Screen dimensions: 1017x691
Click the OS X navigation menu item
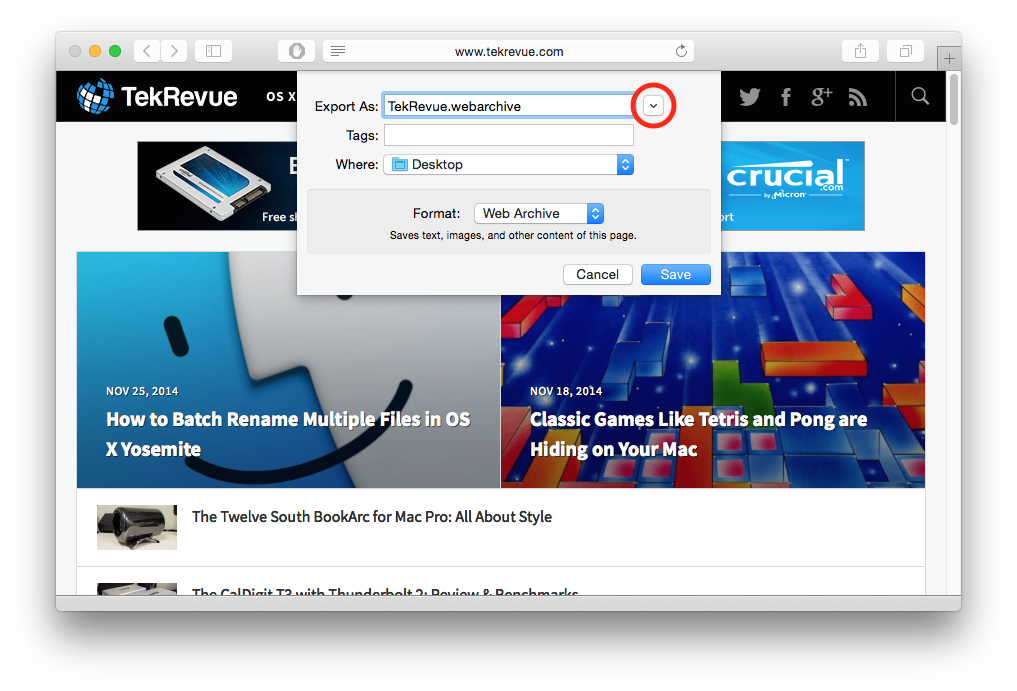pos(281,97)
